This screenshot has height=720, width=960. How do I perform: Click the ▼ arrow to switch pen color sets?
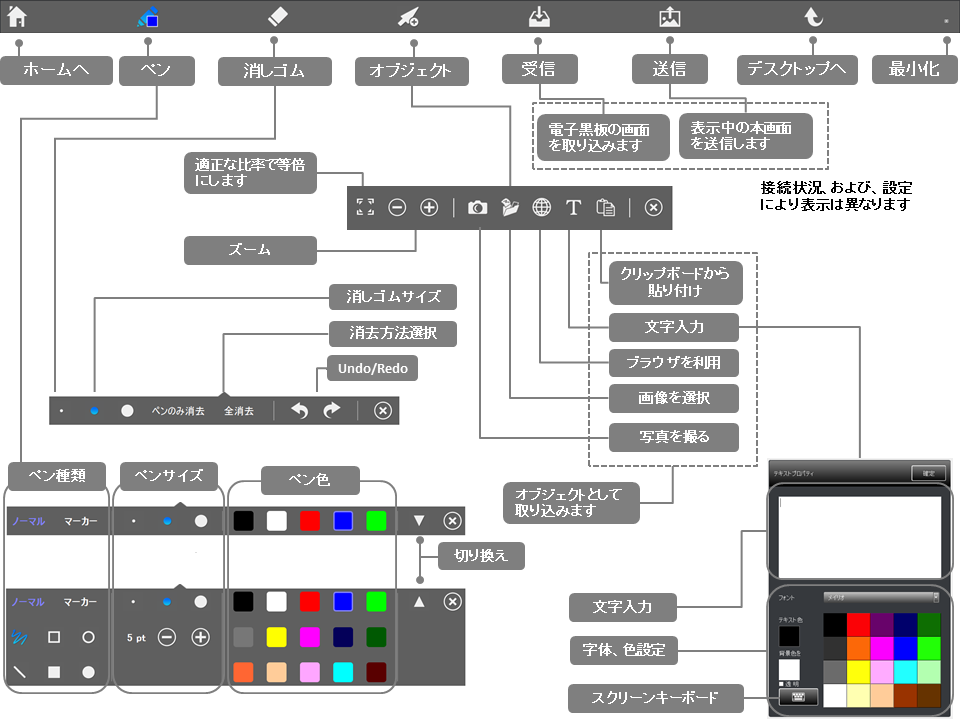tap(419, 520)
